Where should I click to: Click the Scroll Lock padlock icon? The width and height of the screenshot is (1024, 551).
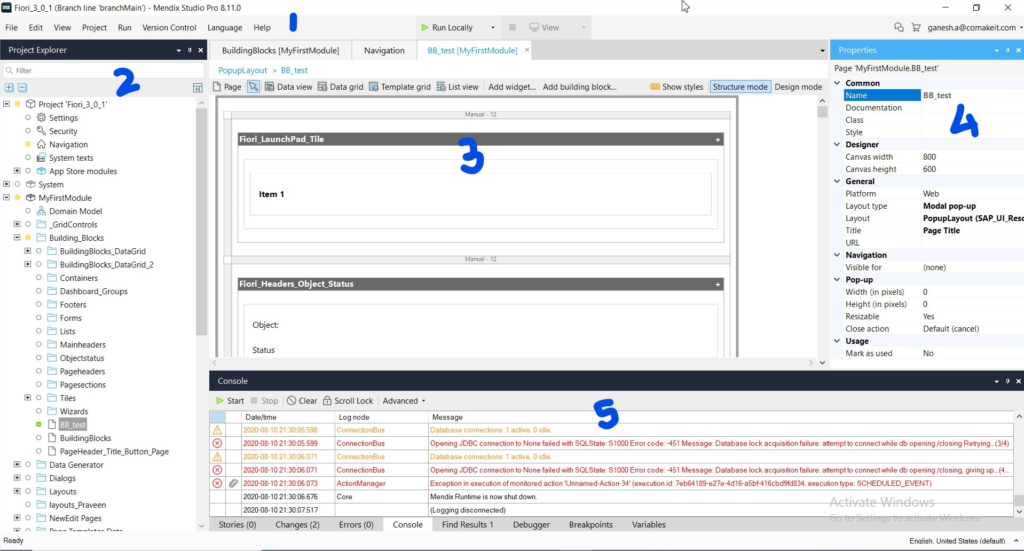pyautogui.click(x=327, y=401)
